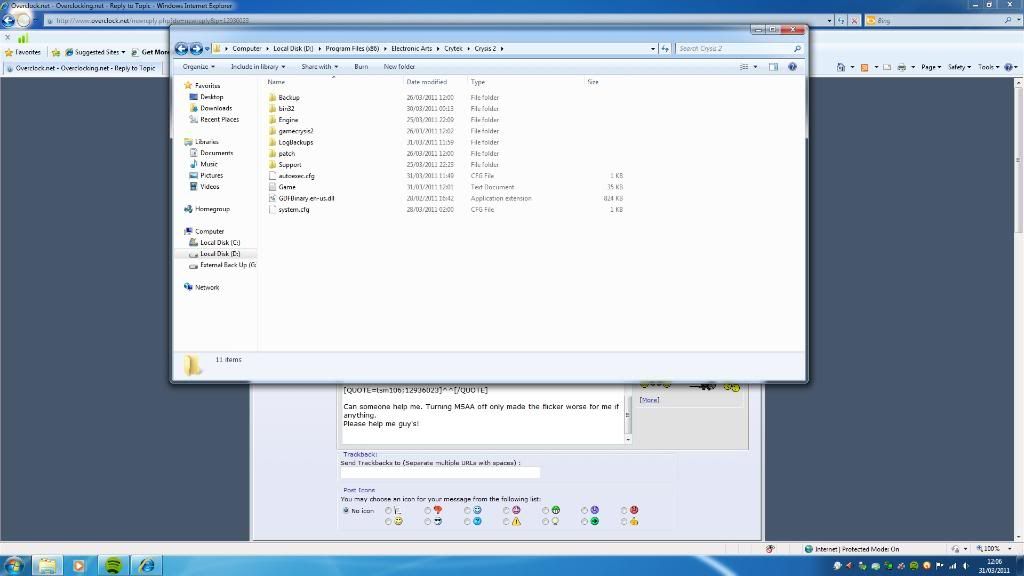This screenshot has height=576, width=1024.
Task: Choose the yellow smiley post icon
Action: pyautogui.click(x=398, y=521)
